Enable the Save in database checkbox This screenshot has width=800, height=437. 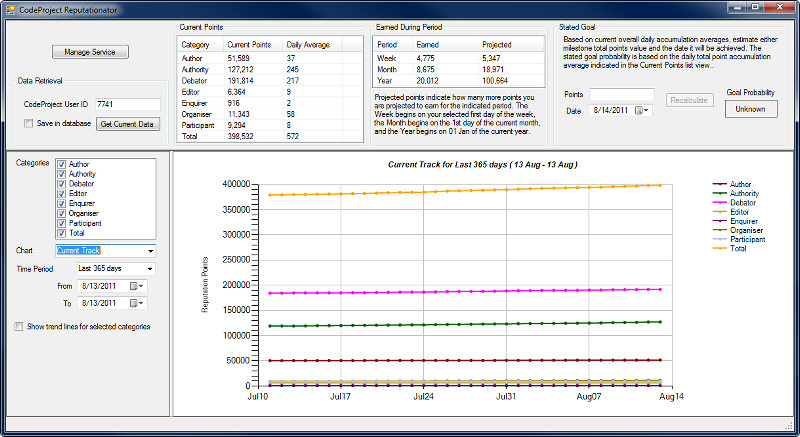(29, 123)
